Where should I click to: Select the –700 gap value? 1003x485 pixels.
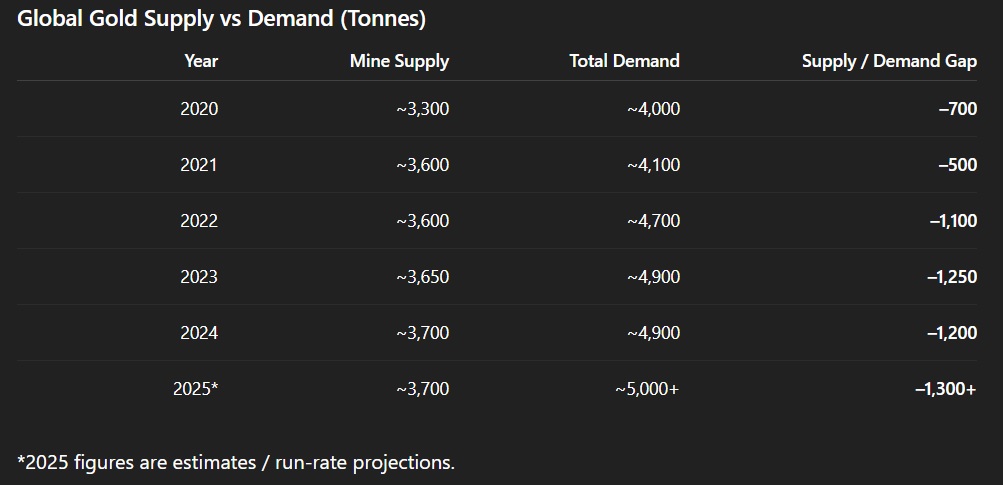click(958, 109)
